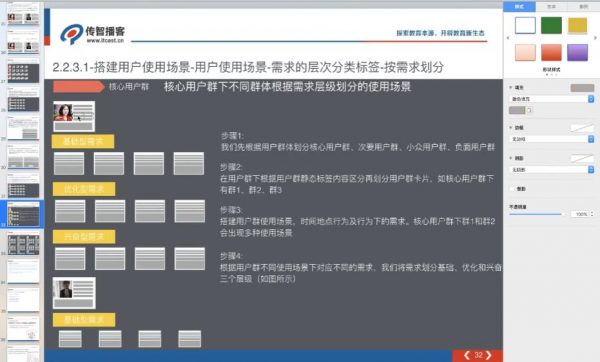Select the yellow 优化型需求 label
The width and height of the screenshot is (600, 362).
pyautogui.click(x=83, y=189)
